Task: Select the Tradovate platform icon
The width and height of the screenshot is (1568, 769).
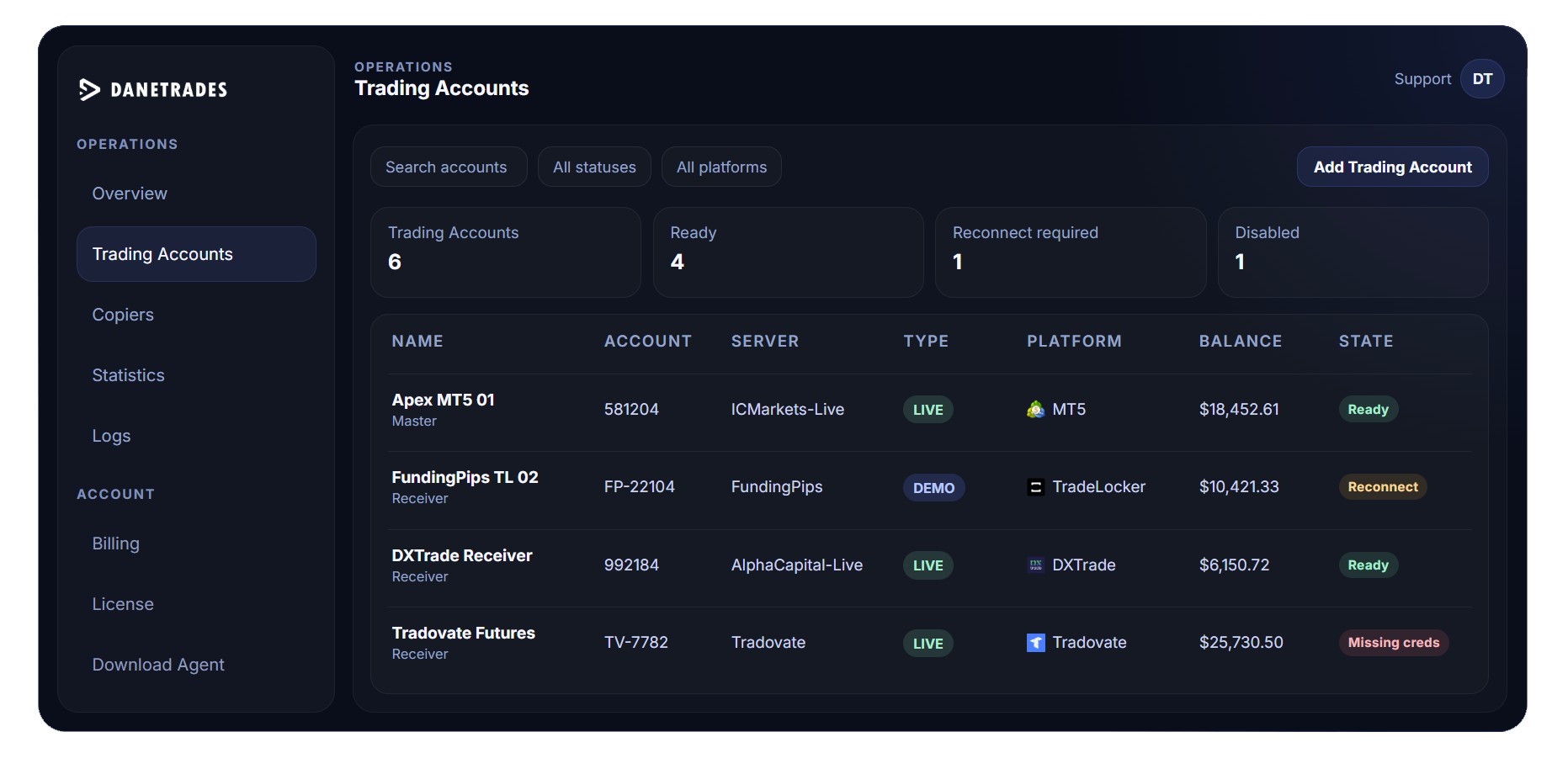Action: 1034,642
